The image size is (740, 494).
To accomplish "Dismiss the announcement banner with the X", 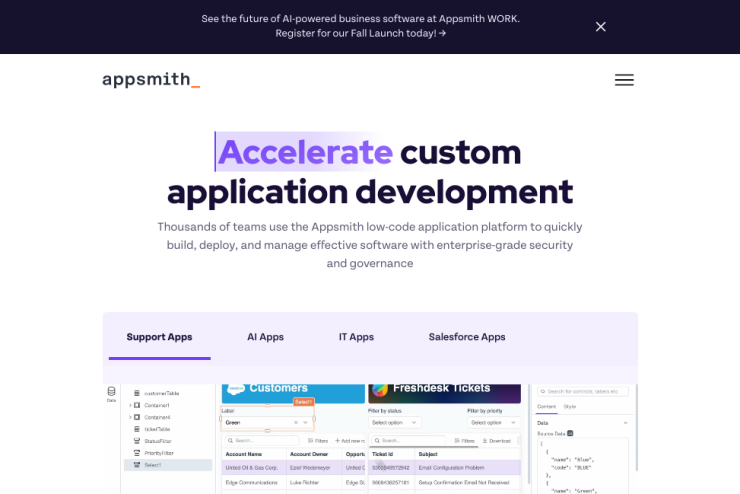I will (x=600, y=27).
